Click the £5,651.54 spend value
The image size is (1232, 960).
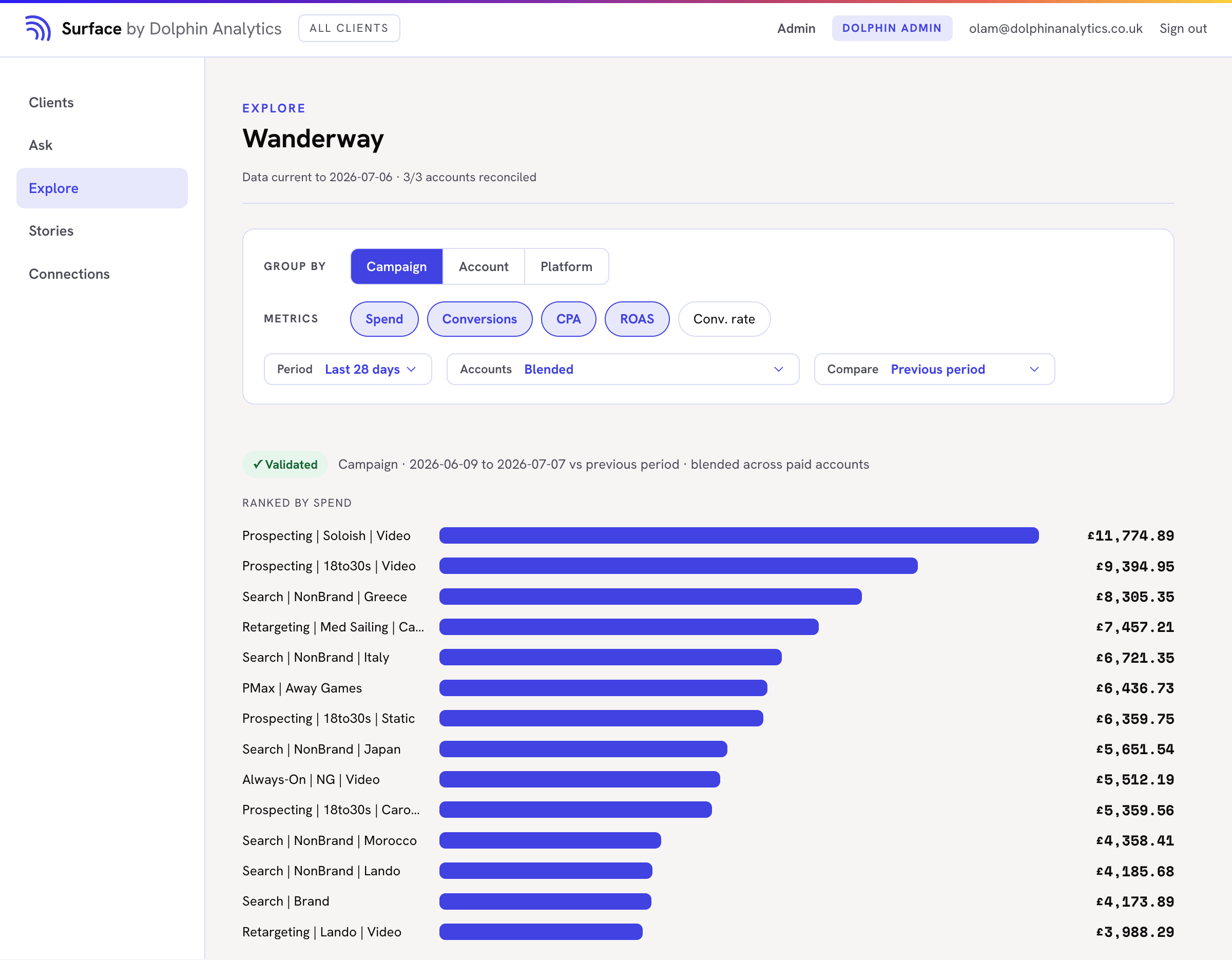(1134, 749)
